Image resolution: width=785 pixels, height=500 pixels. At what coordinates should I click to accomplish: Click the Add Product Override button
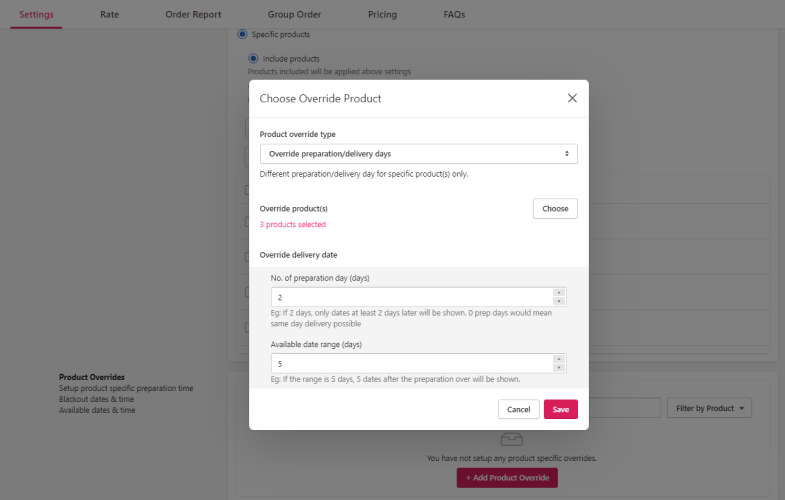(x=507, y=478)
